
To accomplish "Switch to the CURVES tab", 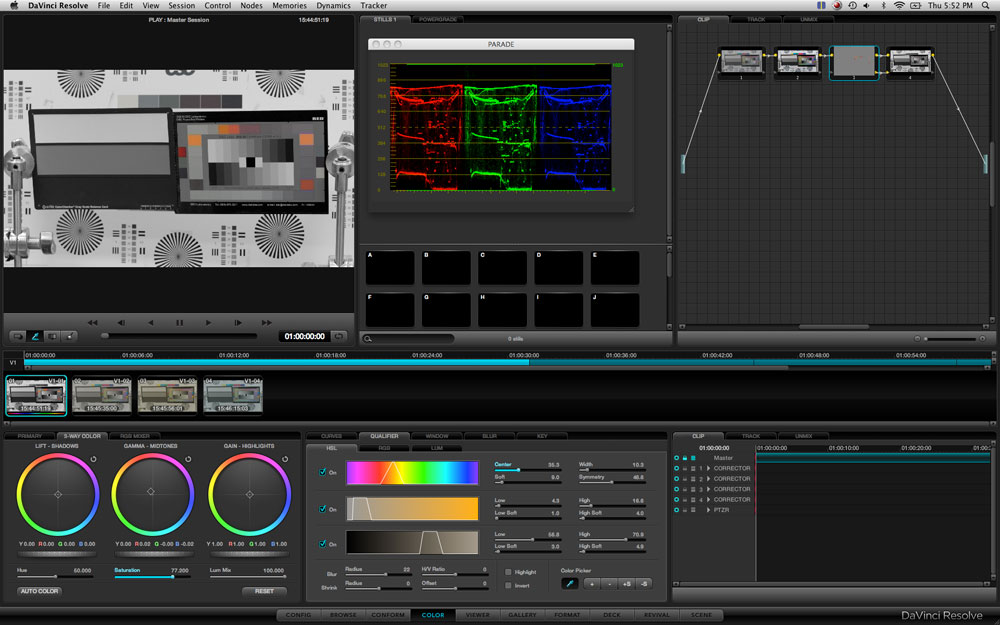I will [x=332, y=436].
